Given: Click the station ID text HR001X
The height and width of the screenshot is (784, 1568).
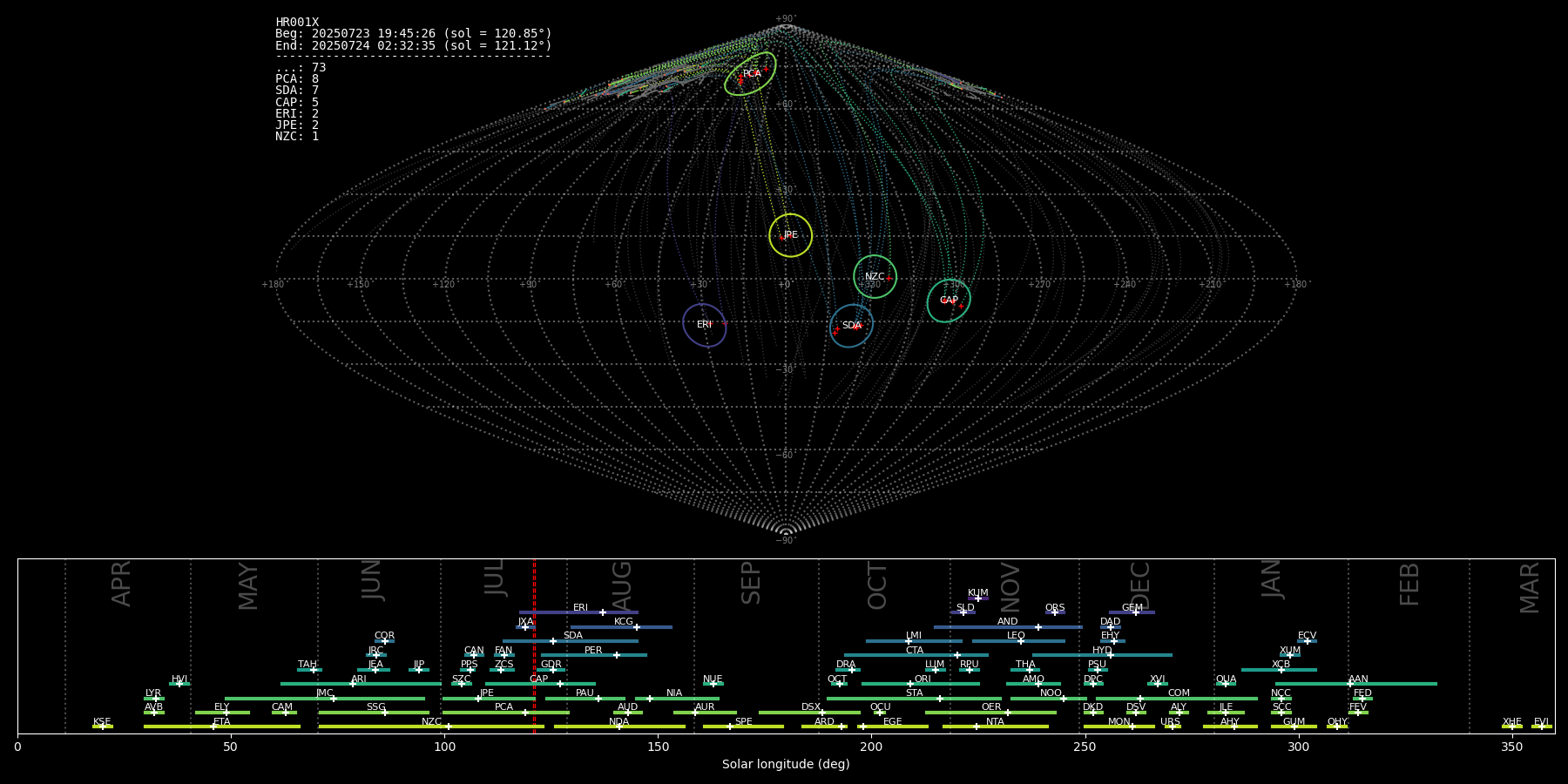Looking at the screenshot, I should coord(297,23).
